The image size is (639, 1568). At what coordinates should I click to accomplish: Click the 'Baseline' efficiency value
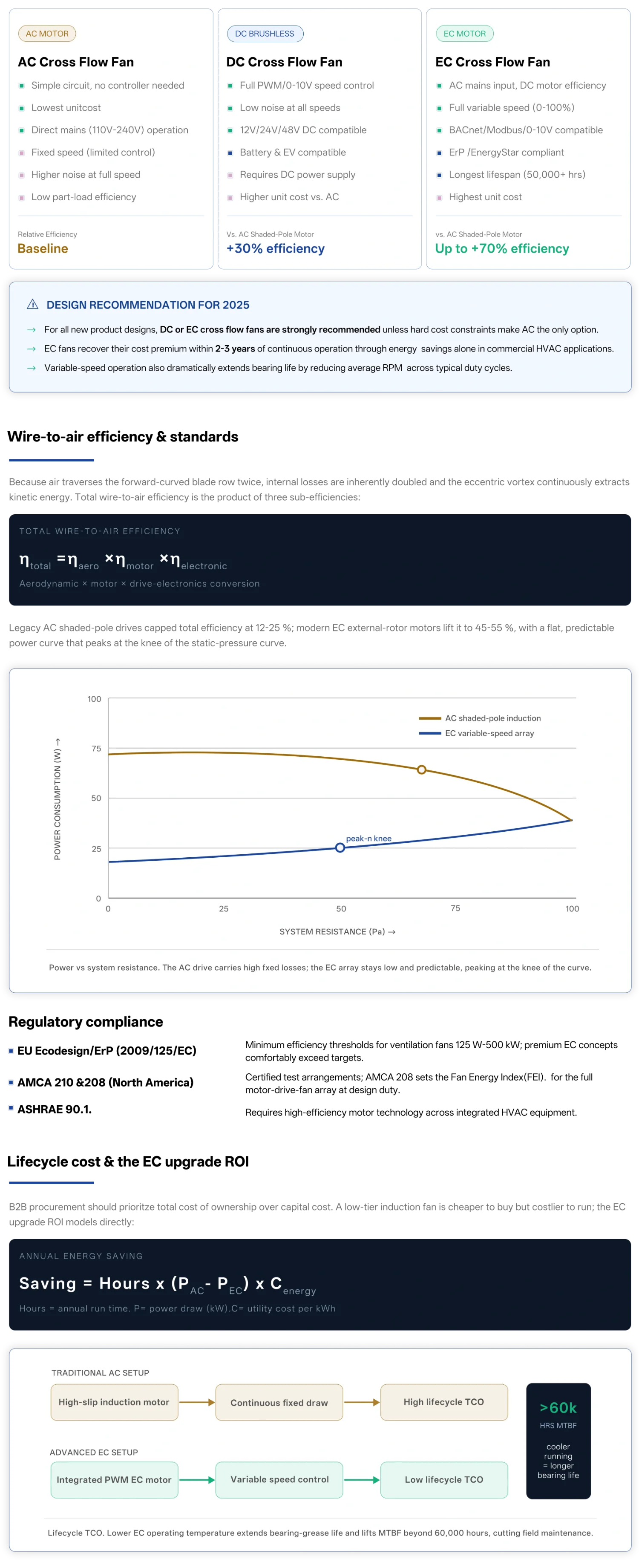pos(43,248)
